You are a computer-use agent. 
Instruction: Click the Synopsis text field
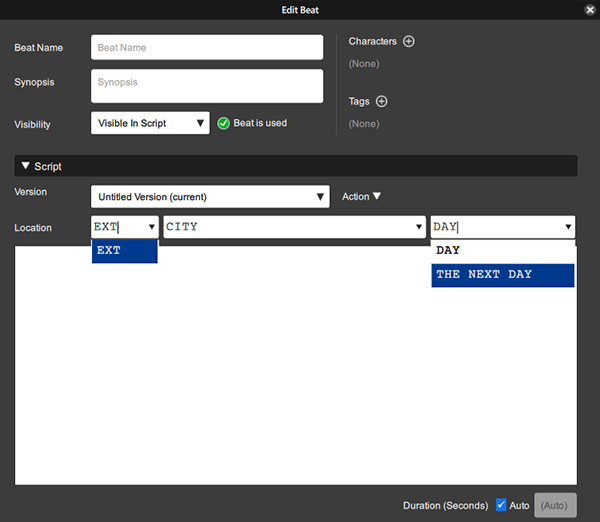[207, 86]
